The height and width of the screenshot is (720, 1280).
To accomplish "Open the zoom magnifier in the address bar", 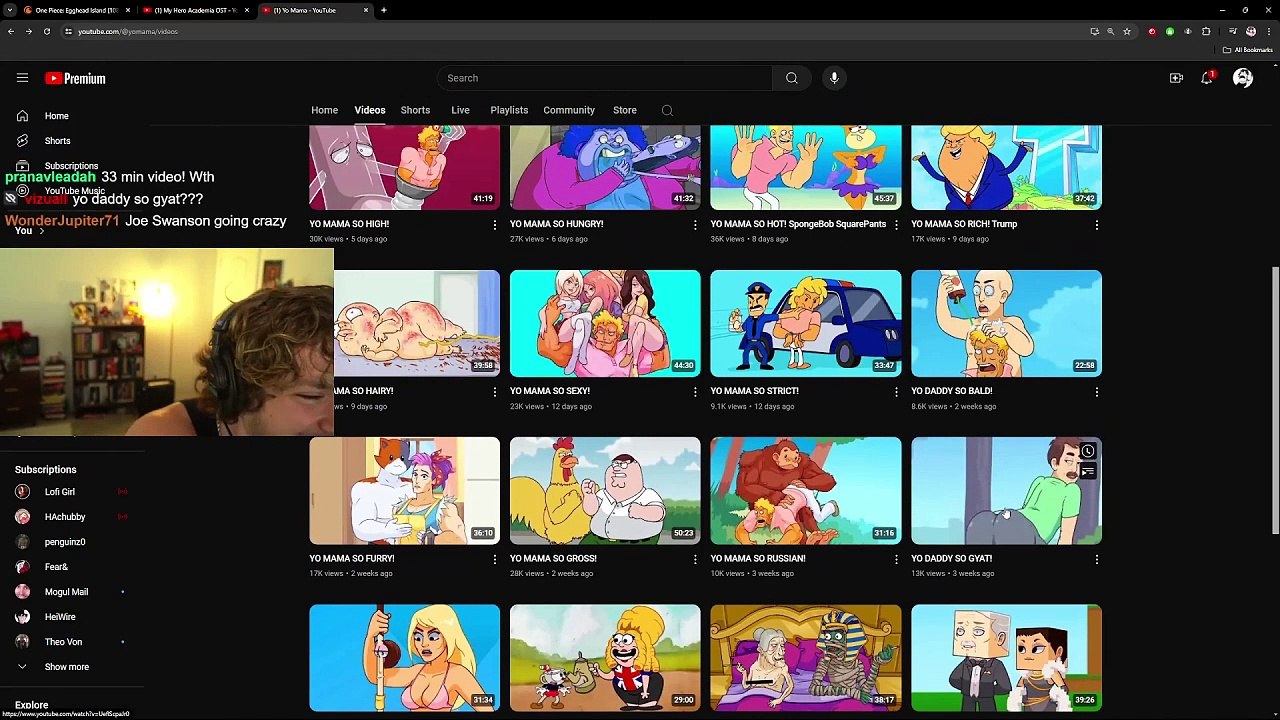I will (x=1110, y=31).
